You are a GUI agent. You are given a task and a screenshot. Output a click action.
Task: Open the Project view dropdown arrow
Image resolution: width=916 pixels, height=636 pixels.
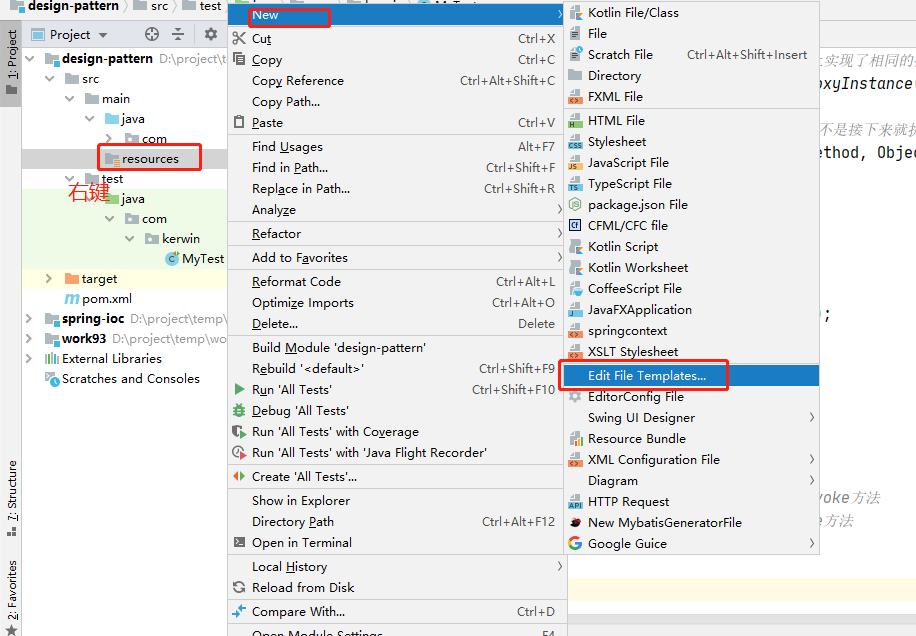tap(103, 35)
